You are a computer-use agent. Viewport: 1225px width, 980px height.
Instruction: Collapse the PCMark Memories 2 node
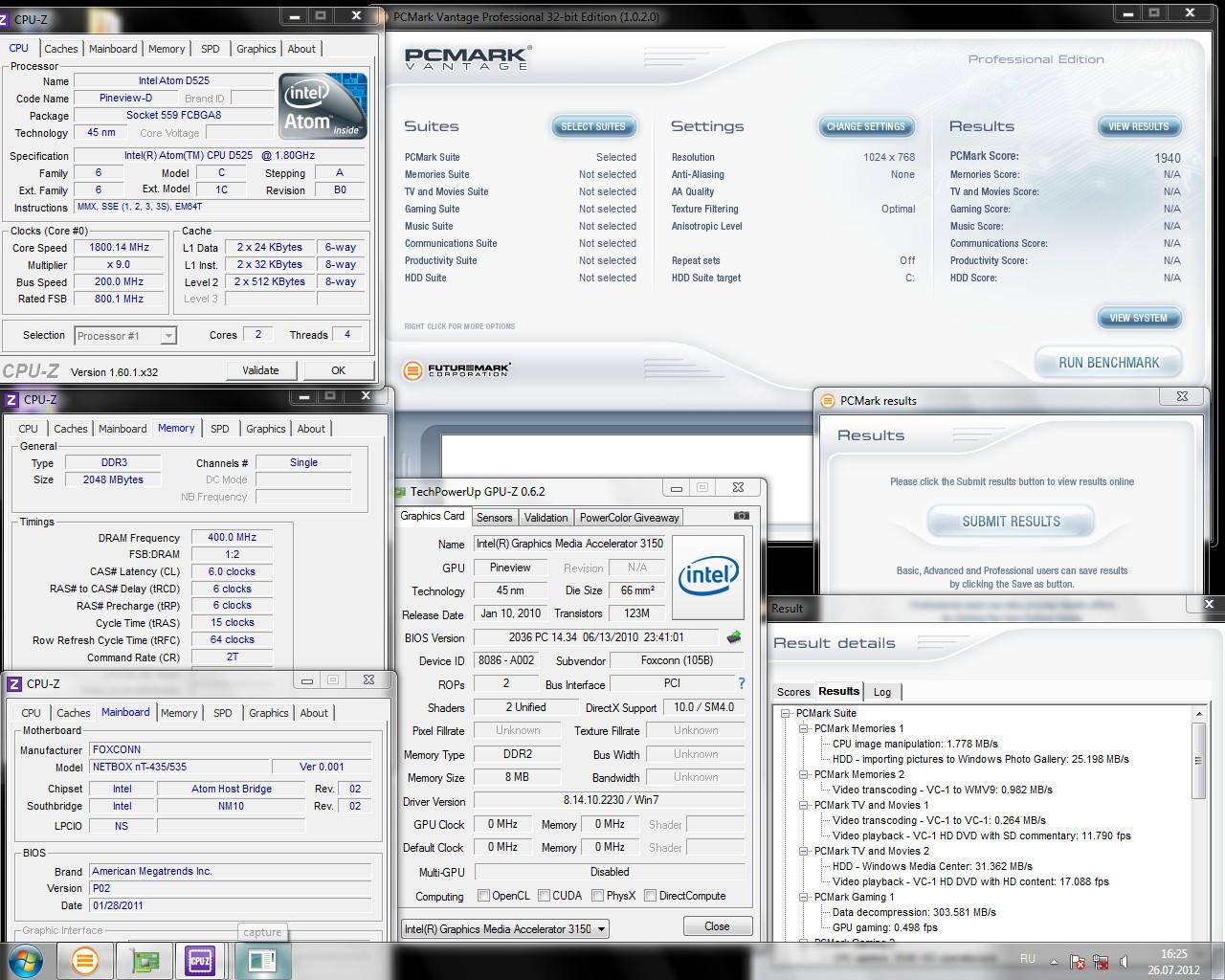[804, 774]
